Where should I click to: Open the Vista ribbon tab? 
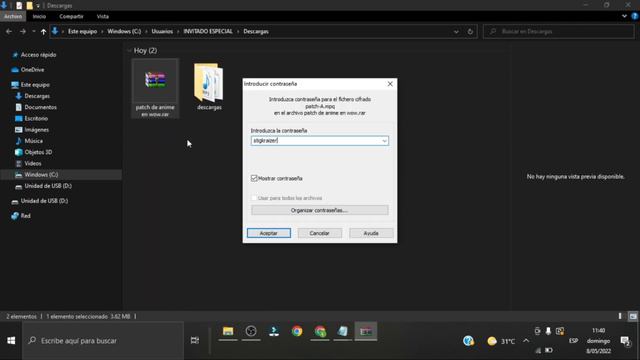pyautogui.click(x=102, y=16)
